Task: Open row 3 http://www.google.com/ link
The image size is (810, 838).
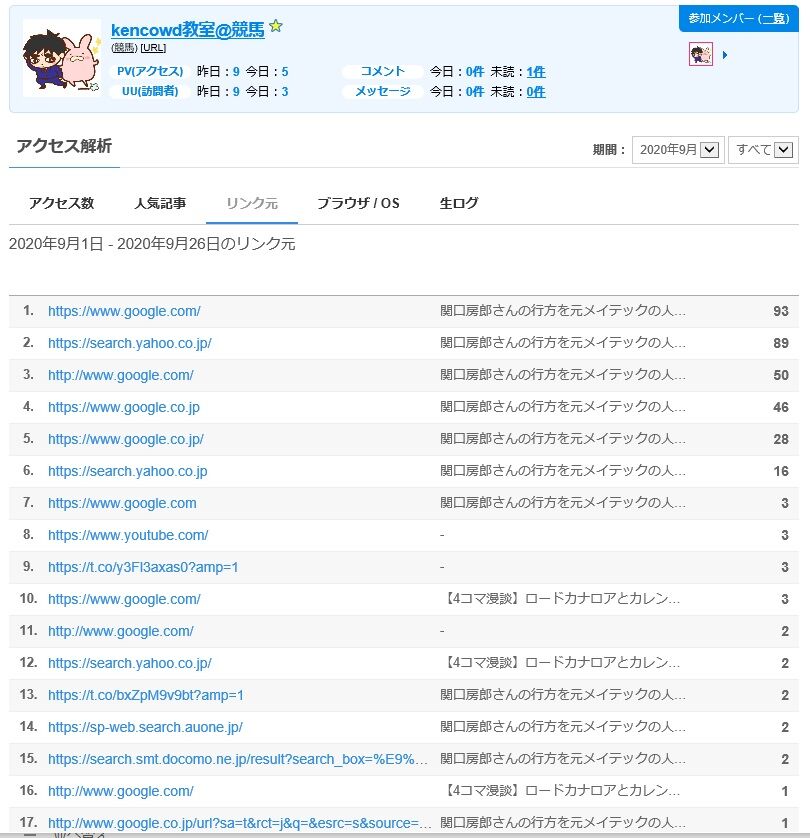Action: tap(121, 375)
